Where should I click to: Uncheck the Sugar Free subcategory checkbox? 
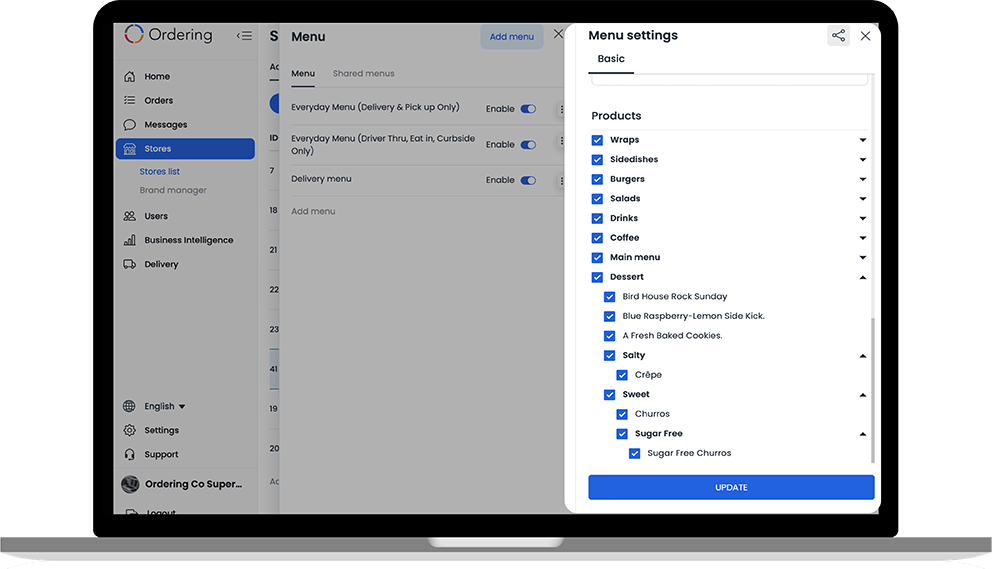click(622, 434)
